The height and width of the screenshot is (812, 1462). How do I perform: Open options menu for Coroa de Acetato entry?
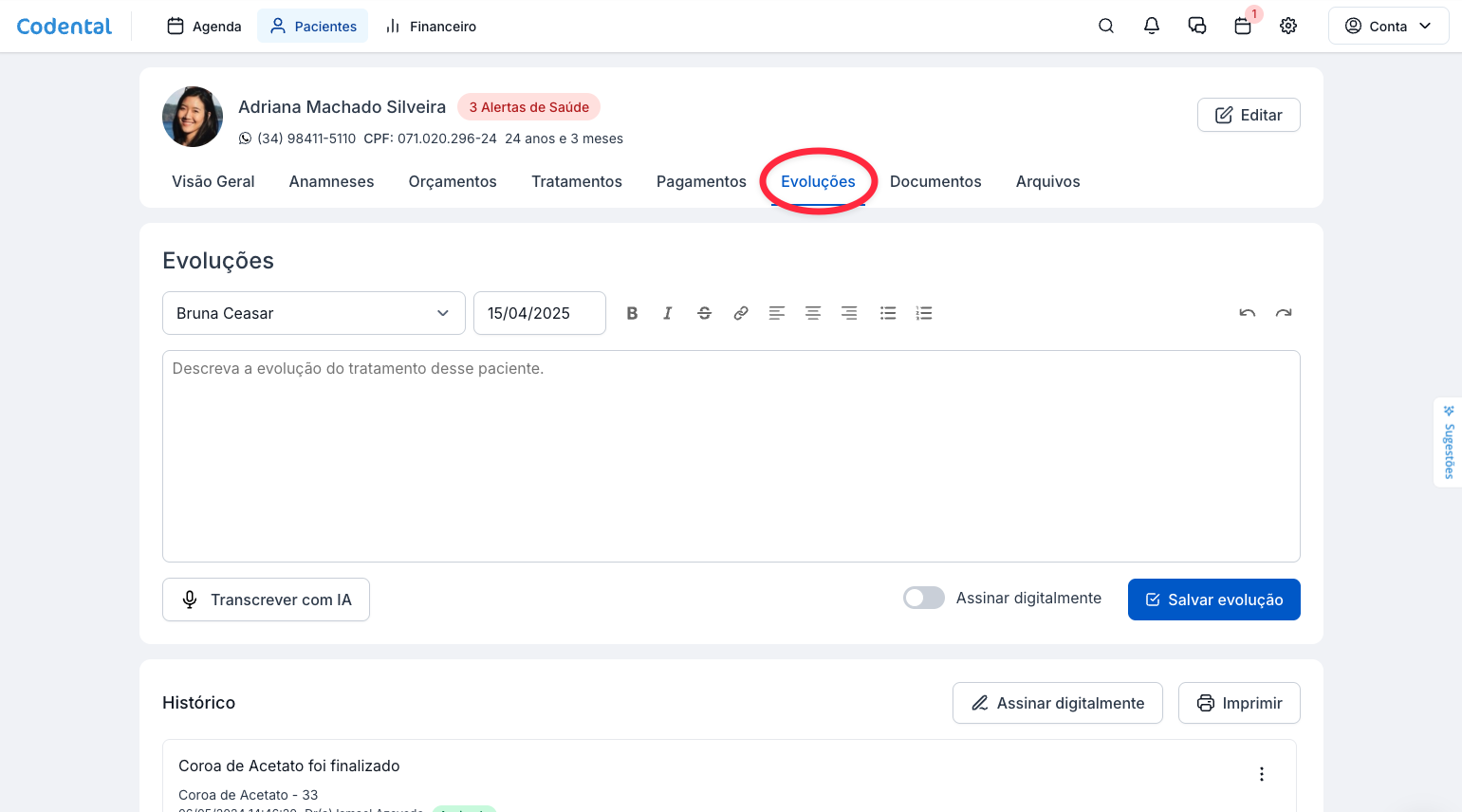tap(1262, 774)
